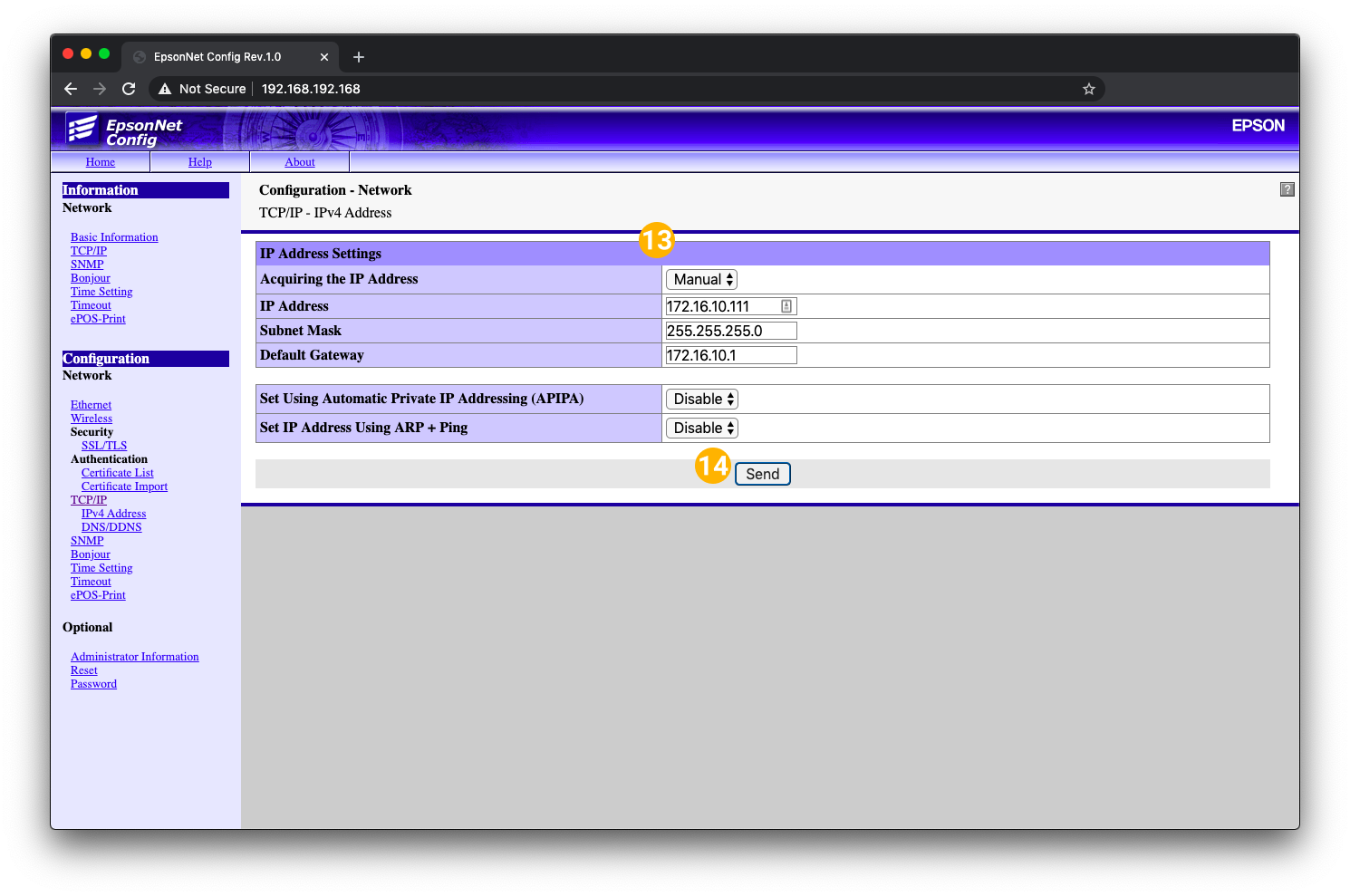Open the APIPA Disable dropdown

(x=702, y=399)
